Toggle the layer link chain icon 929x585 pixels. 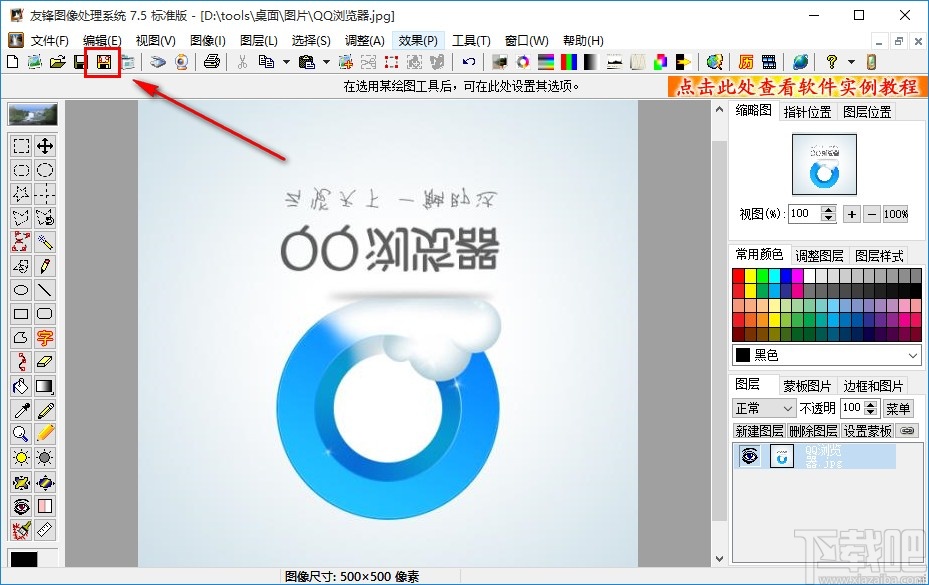[x=908, y=430]
